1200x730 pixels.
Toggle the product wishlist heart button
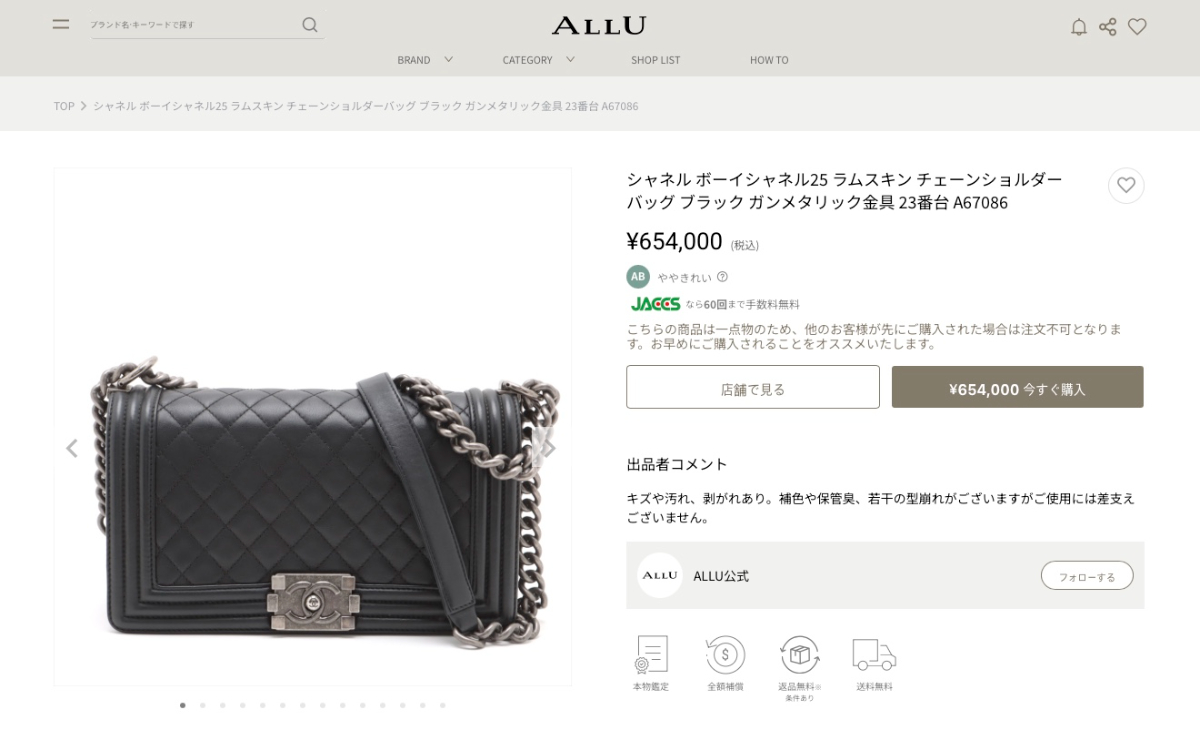click(x=1126, y=185)
